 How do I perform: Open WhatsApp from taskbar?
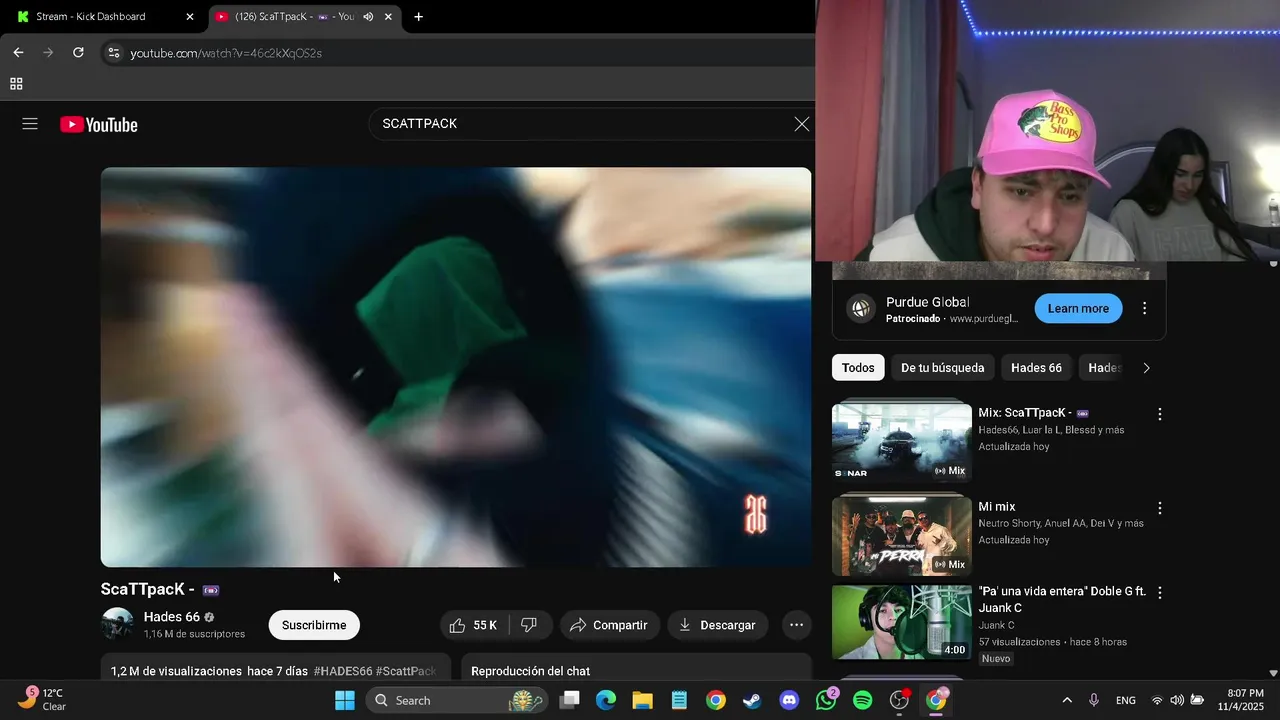tap(826, 700)
